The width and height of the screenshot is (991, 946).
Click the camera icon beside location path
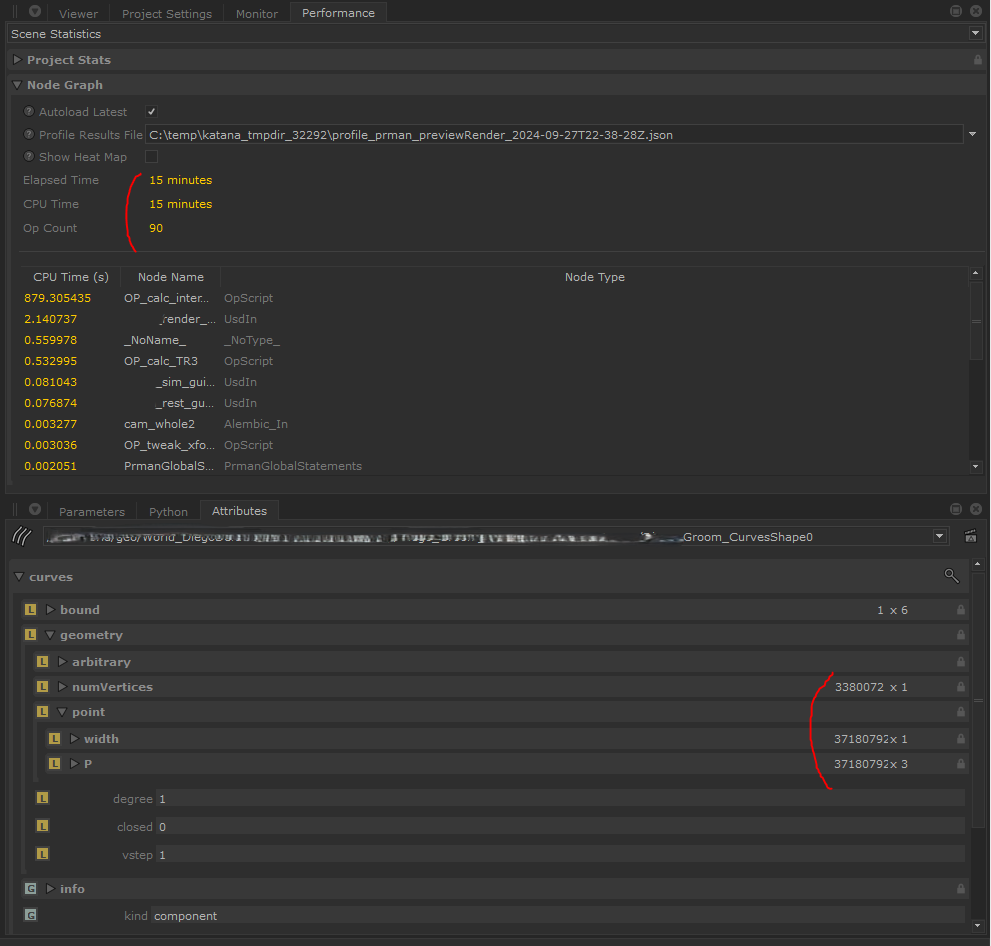pyautogui.click(x=970, y=537)
